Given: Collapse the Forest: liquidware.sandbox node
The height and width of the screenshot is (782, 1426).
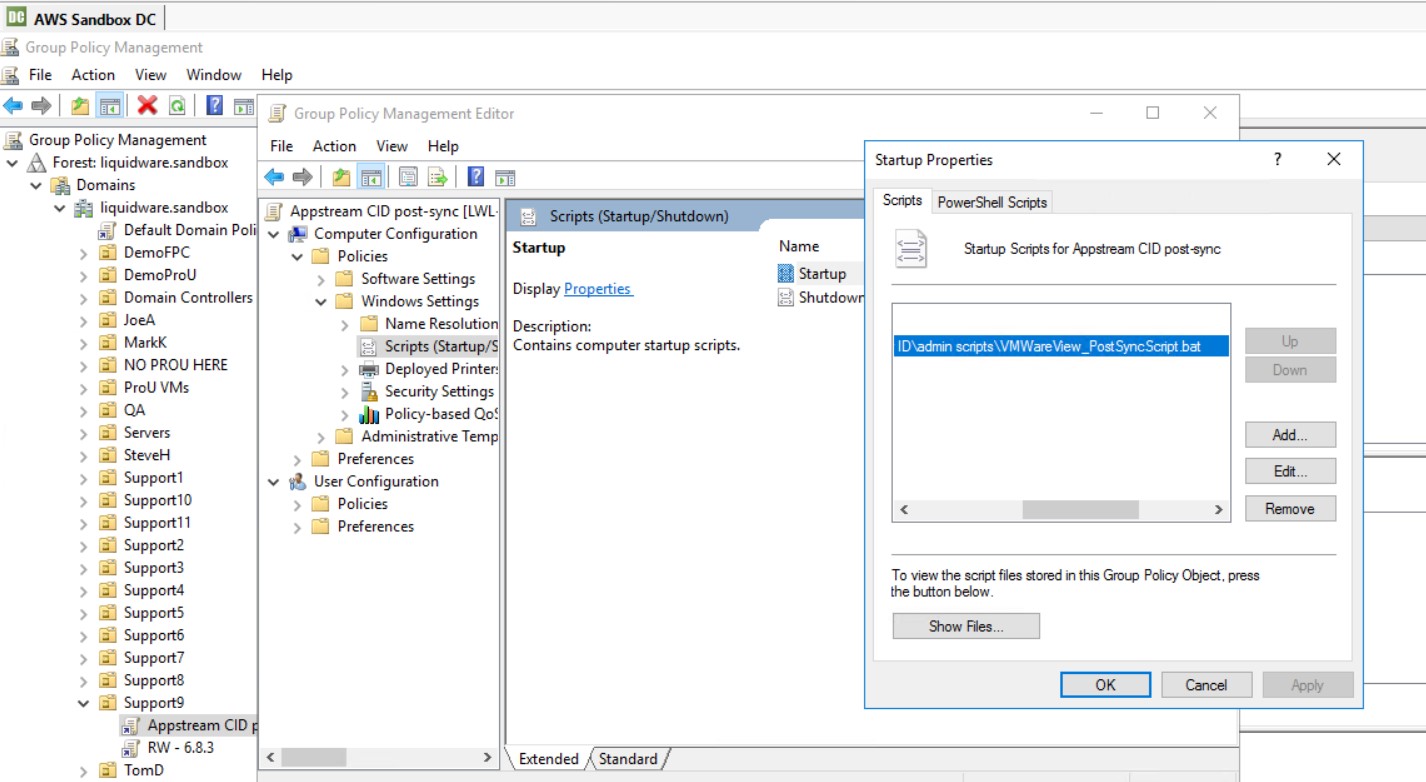Looking at the screenshot, I should click(12, 162).
